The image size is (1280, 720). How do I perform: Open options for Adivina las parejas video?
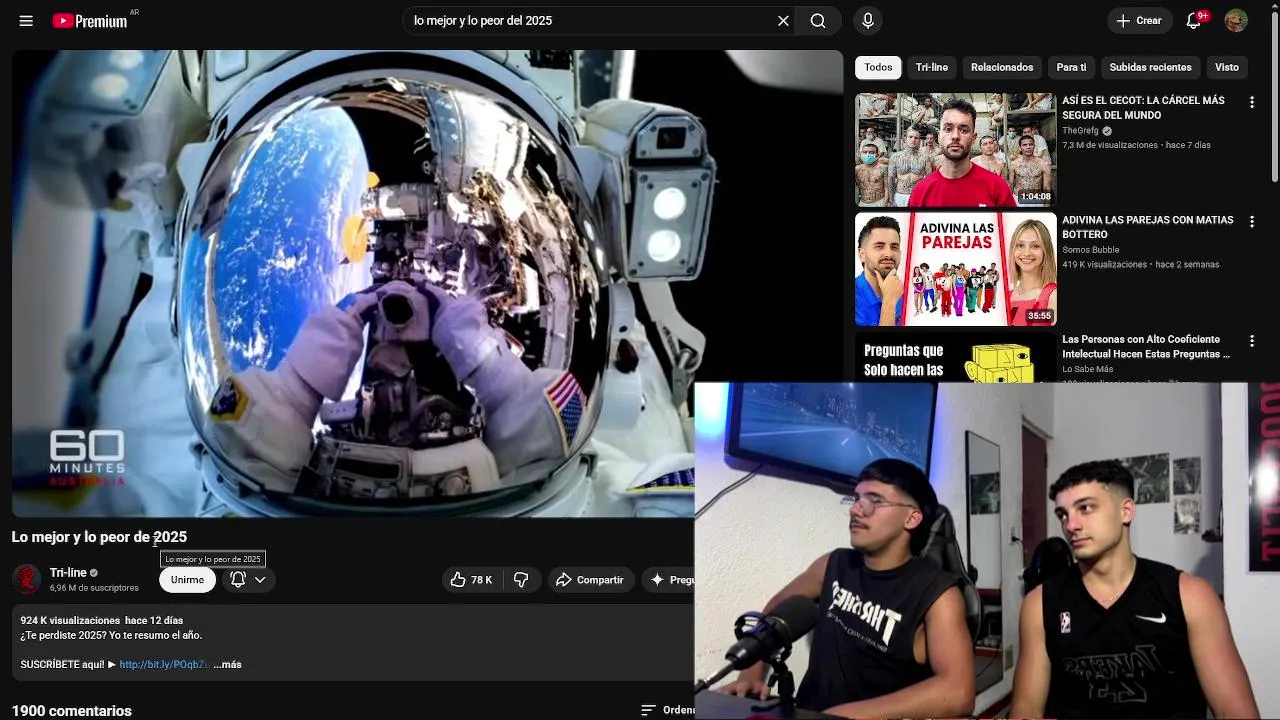1251,221
